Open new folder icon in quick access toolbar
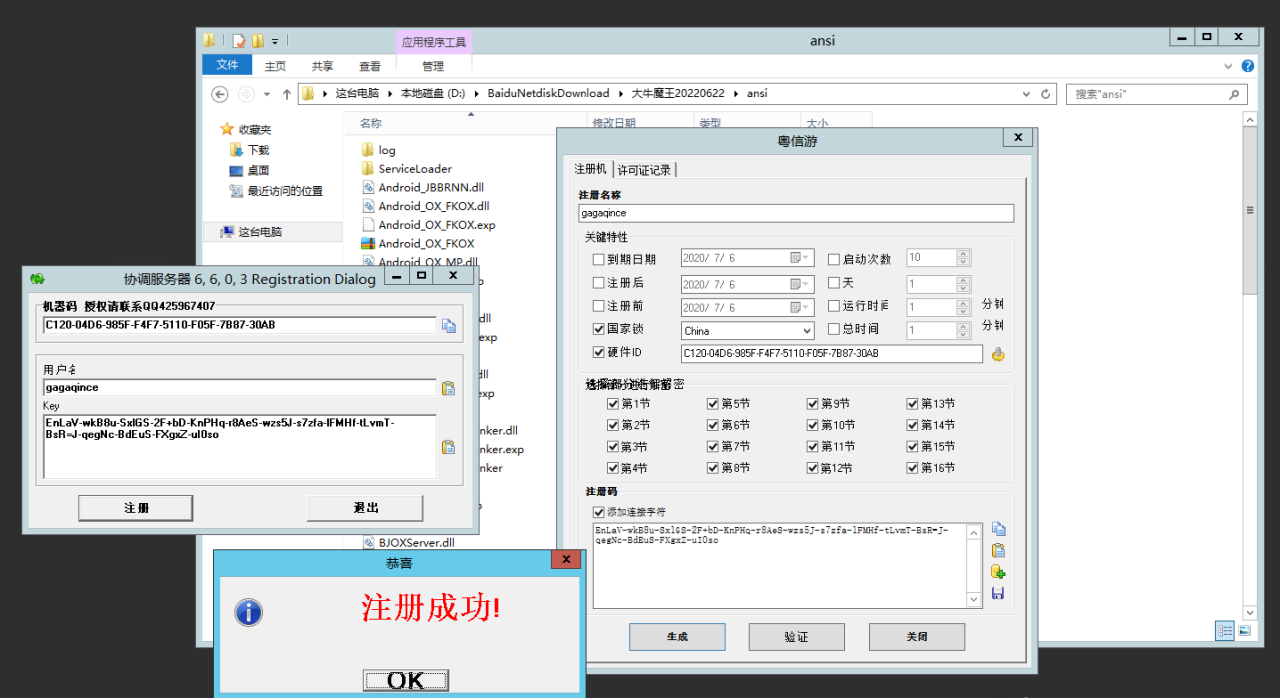This screenshot has height=698, width=1280. click(259, 41)
